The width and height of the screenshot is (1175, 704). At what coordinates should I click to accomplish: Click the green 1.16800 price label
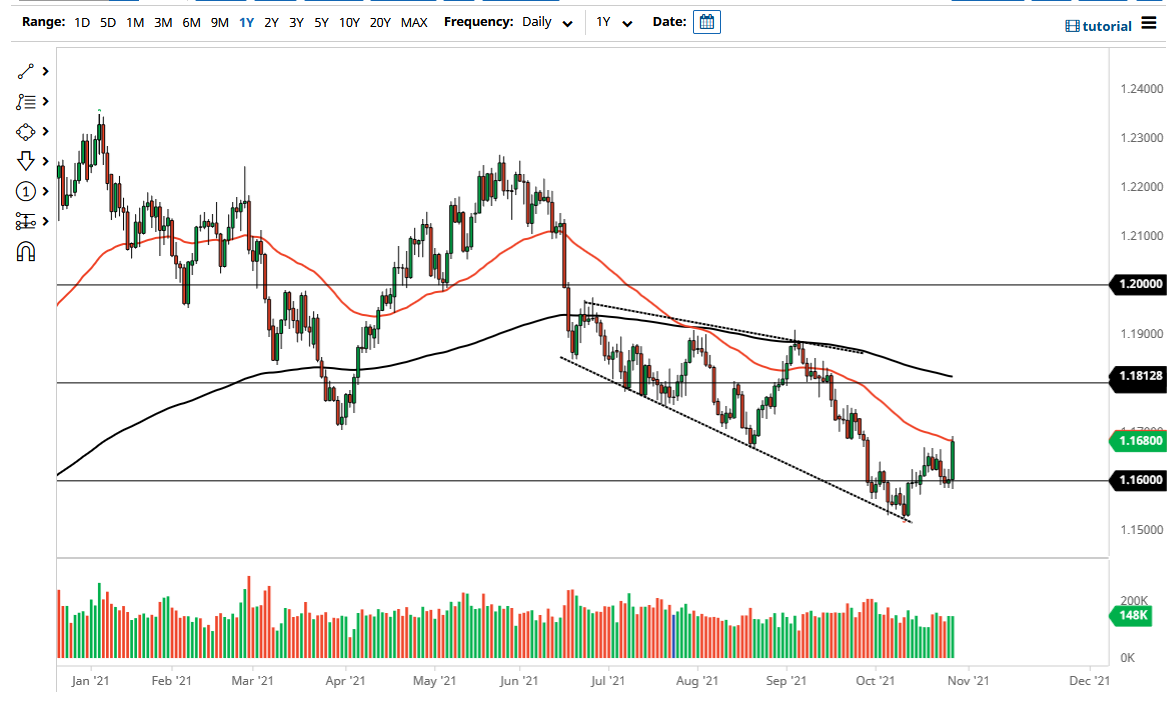[x=1138, y=441]
